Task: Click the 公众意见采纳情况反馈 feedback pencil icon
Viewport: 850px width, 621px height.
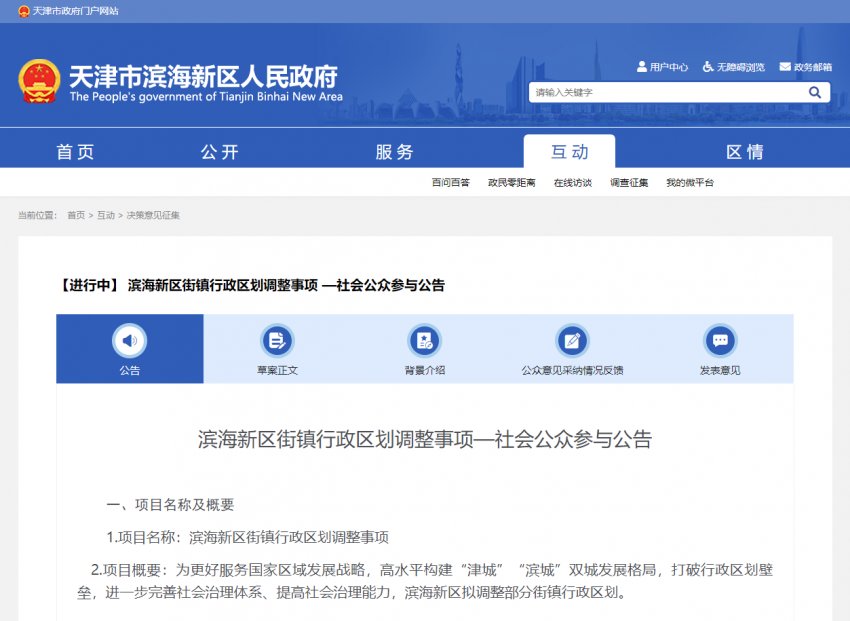Action: click(x=570, y=342)
